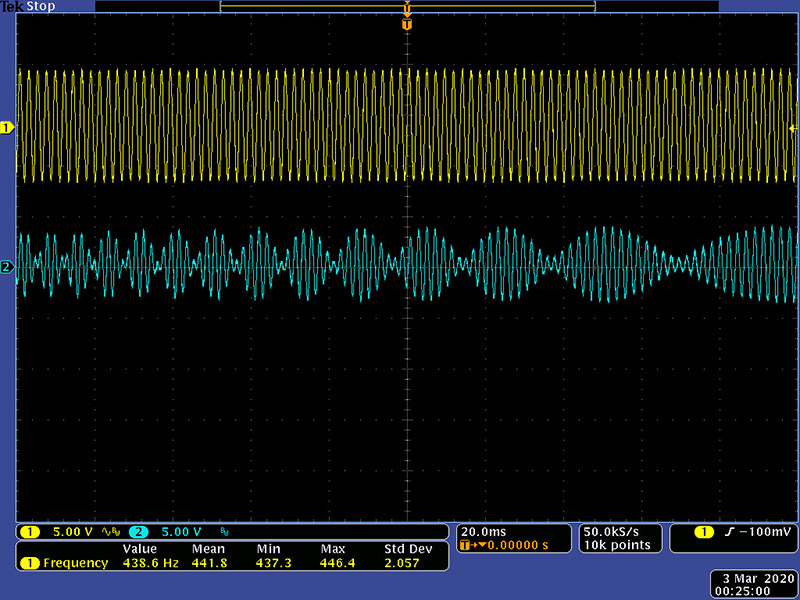Click the Frequency measurement label
Image resolution: width=800 pixels, height=600 pixels.
coord(75,563)
